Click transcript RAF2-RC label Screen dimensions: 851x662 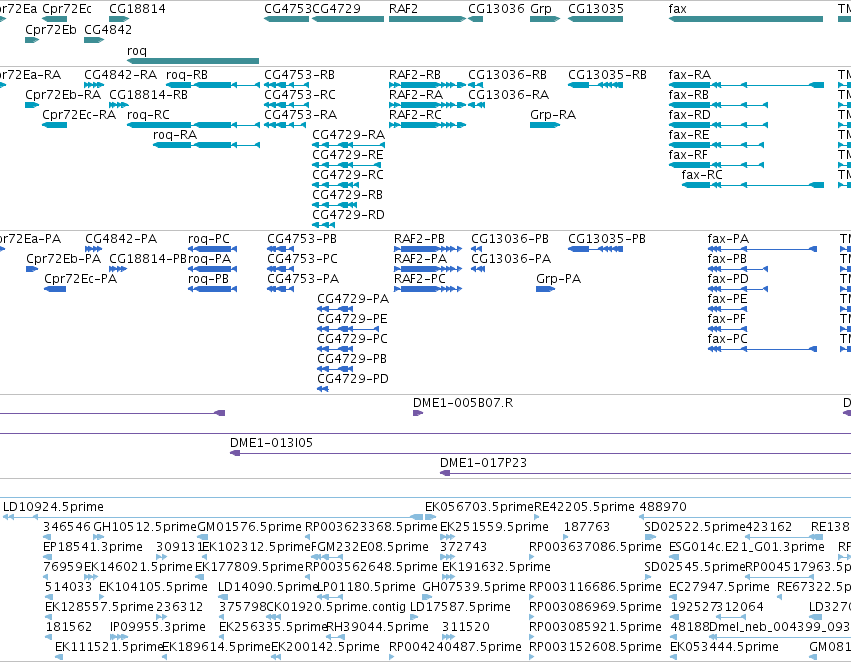[415, 115]
